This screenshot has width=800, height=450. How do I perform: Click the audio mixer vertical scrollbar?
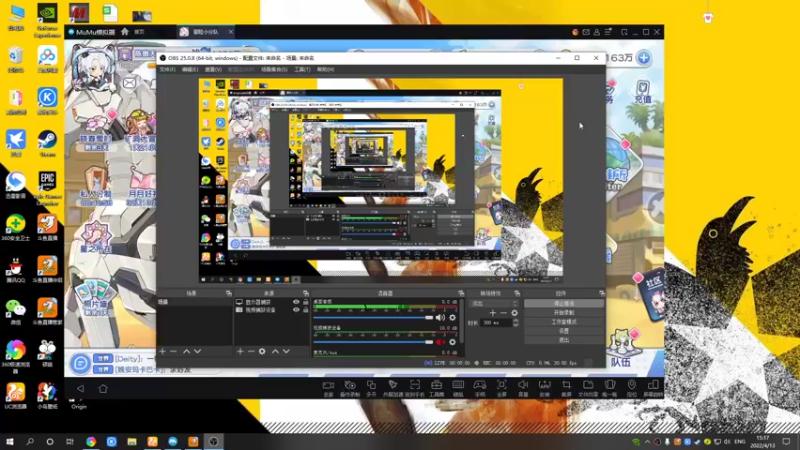point(462,321)
